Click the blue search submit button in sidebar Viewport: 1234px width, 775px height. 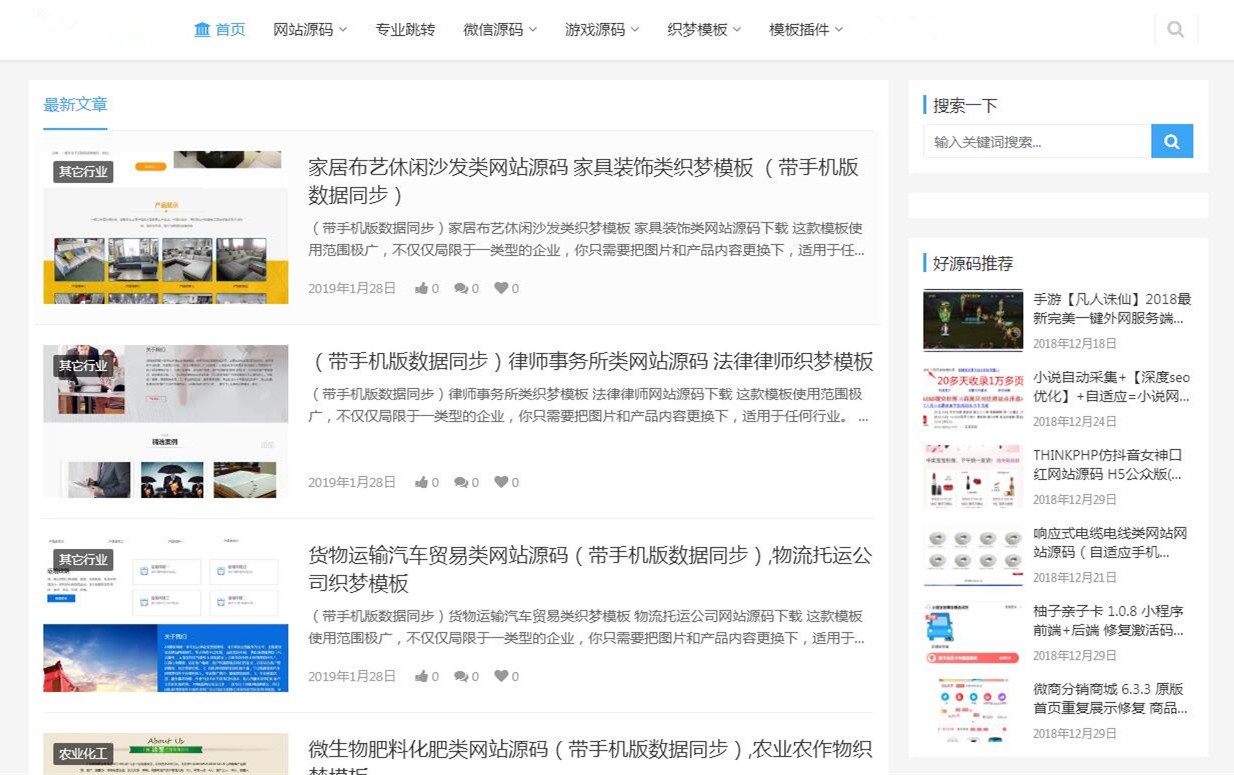[x=1172, y=141]
